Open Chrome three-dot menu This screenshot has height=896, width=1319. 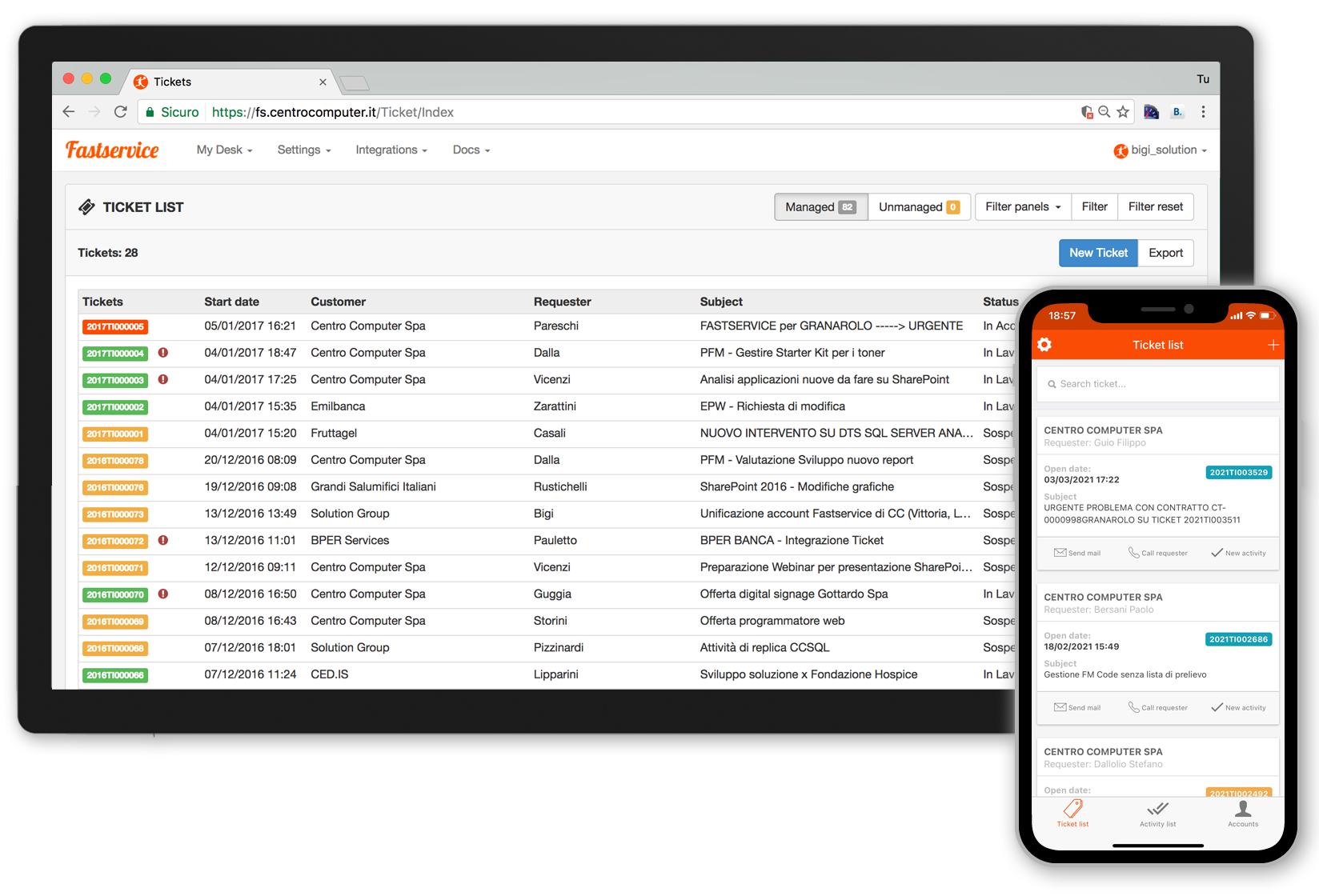tap(1203, 112)
